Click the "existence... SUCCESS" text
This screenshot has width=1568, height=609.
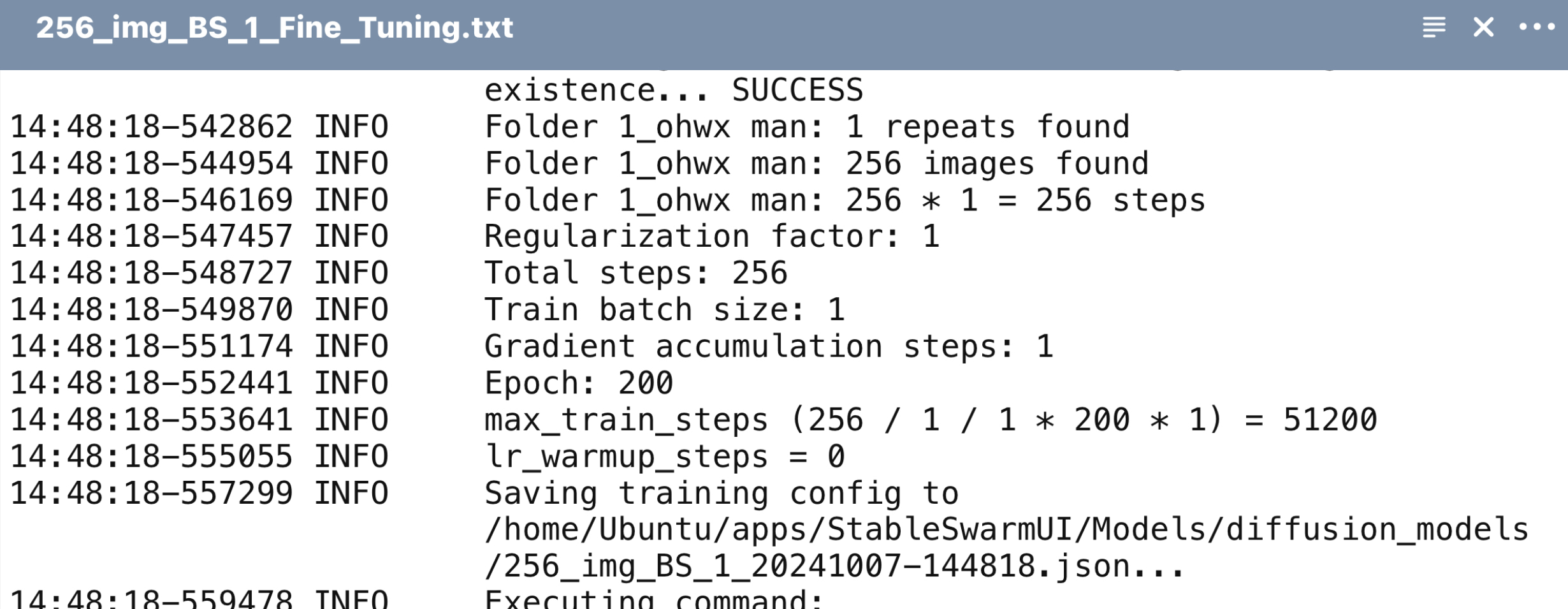pos(673,91)
